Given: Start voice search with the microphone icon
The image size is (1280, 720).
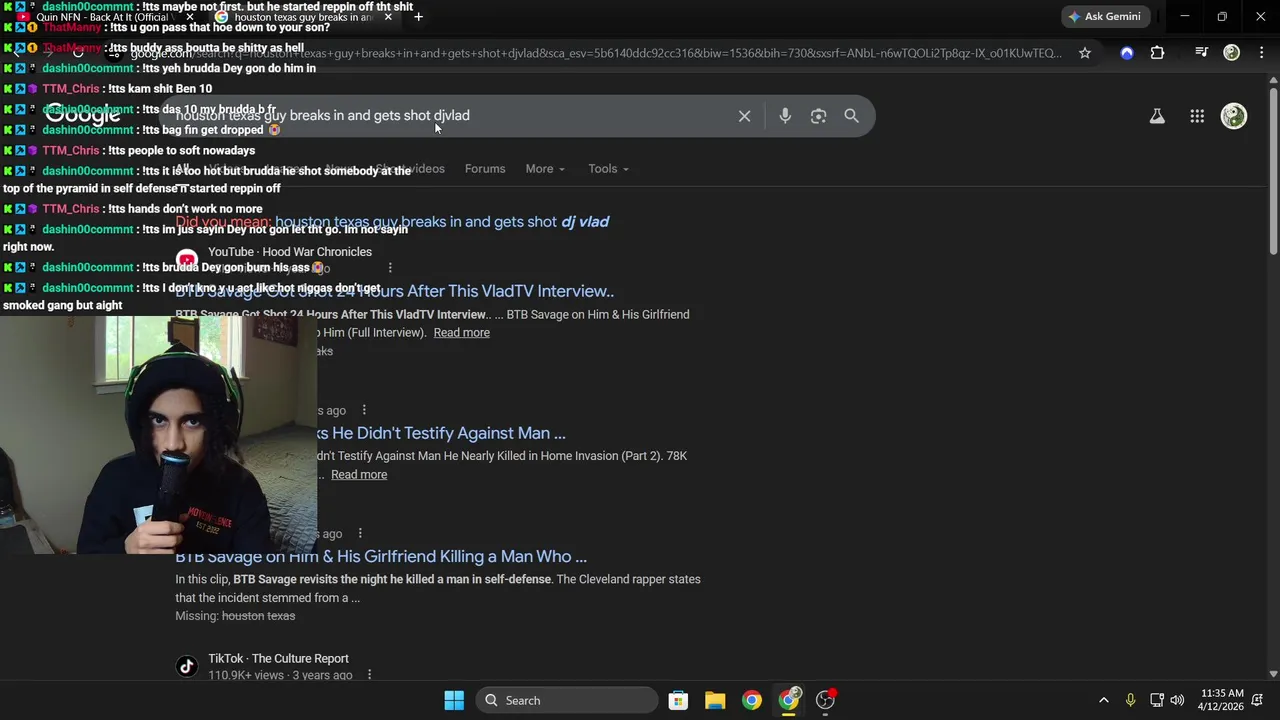Looking at the screenshot, I should coord(785,116).
